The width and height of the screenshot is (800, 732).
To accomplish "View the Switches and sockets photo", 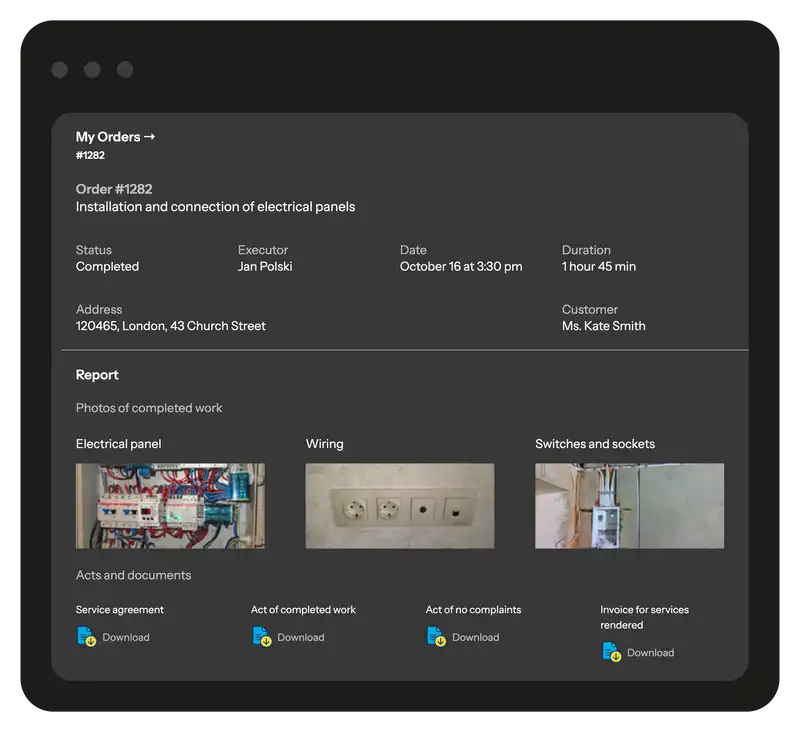I will (x=629, y=505).
